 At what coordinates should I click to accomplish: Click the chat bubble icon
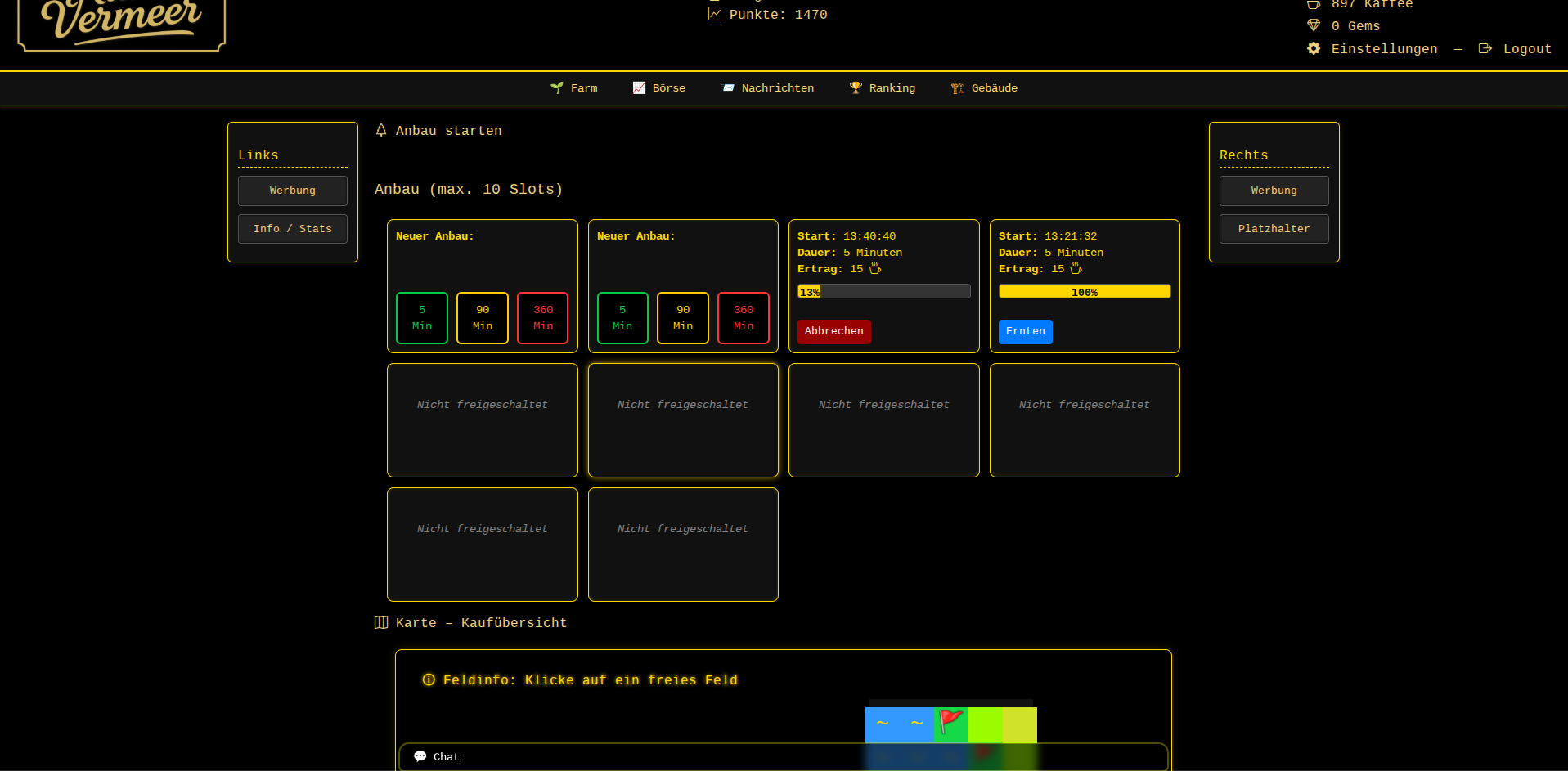[420, 756]
